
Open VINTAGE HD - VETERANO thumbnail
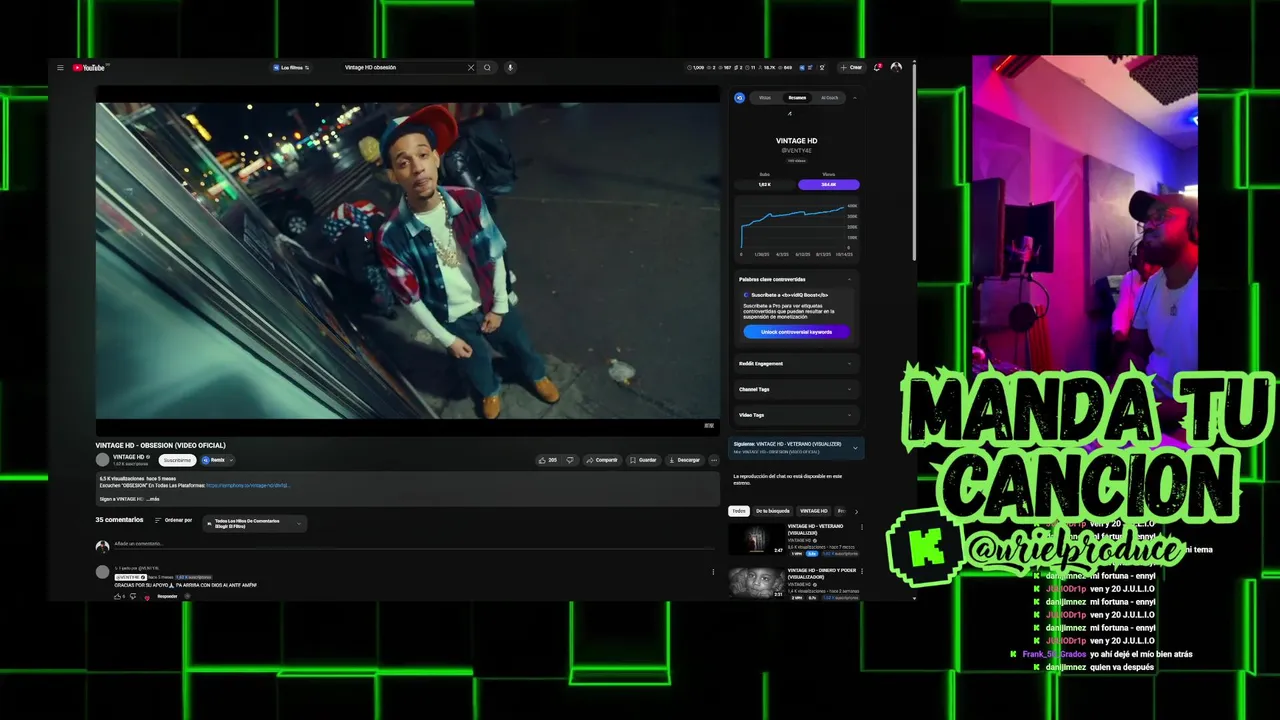756,539
